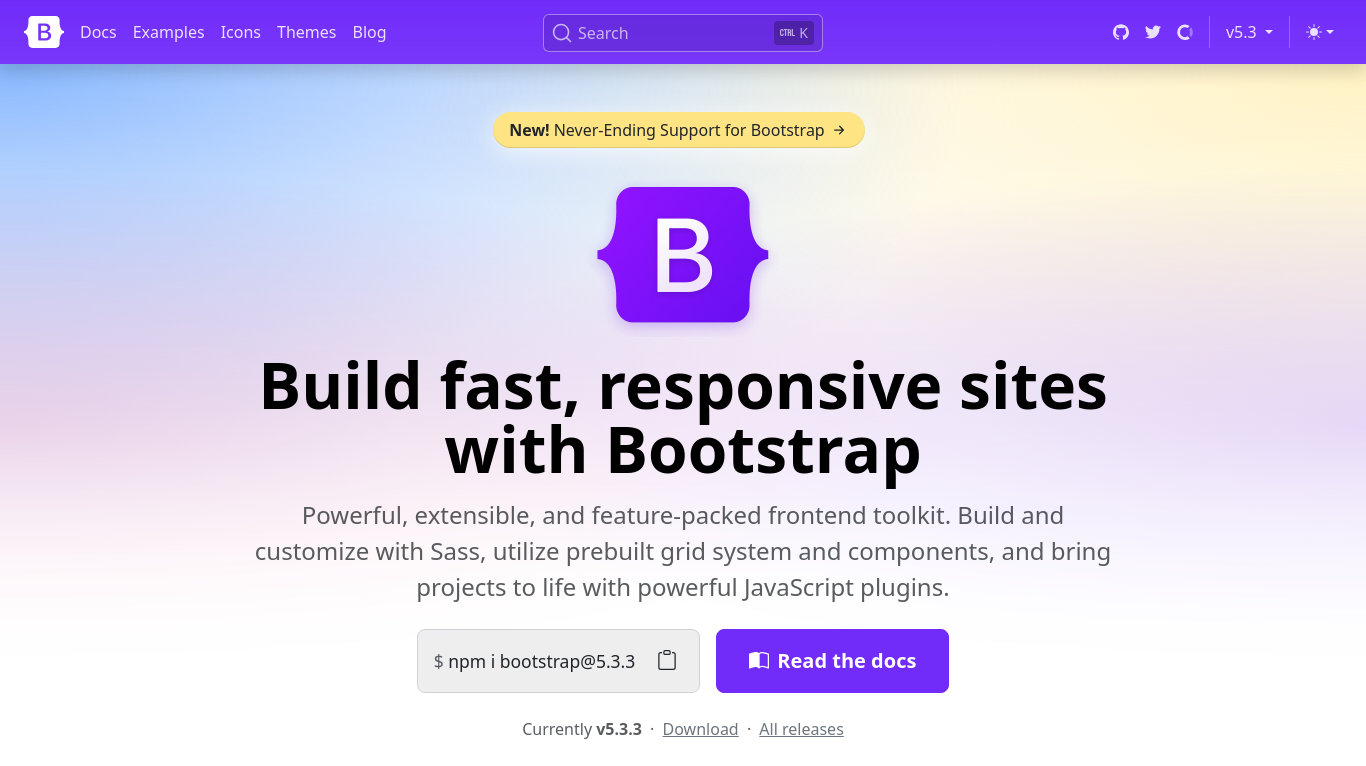Screen dimensions: 1366x766
Task: Open the Open Collective icon link
Action: [1185, 32]
